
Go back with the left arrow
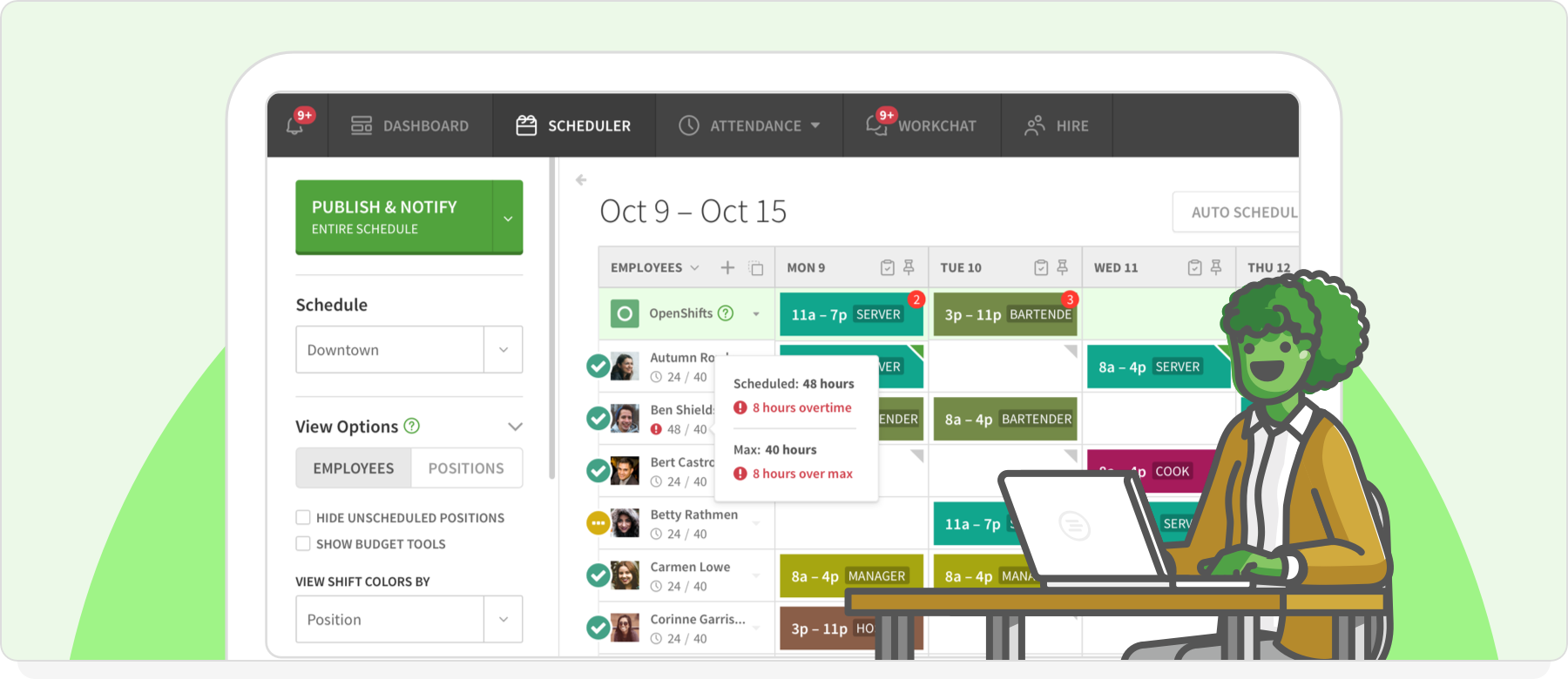point(581,180)
